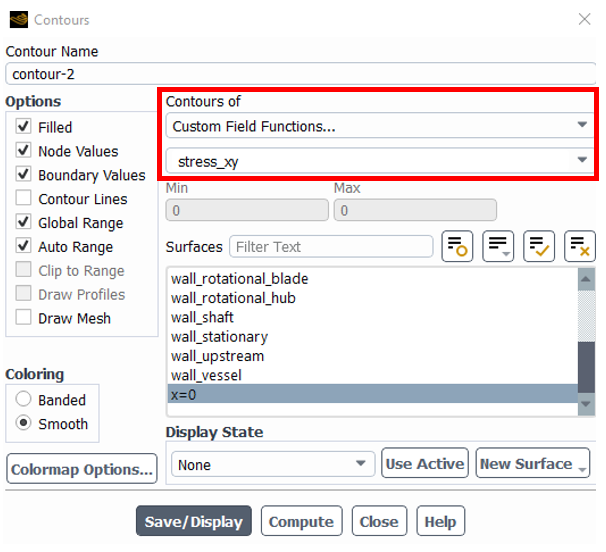Uncheck the Filled option

23,126
